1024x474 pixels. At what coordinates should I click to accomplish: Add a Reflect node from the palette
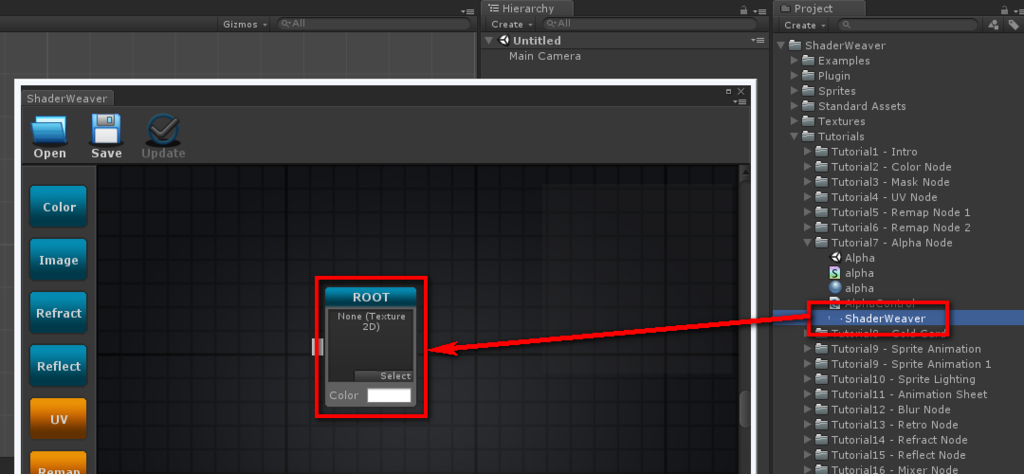(x=59, y=366)
